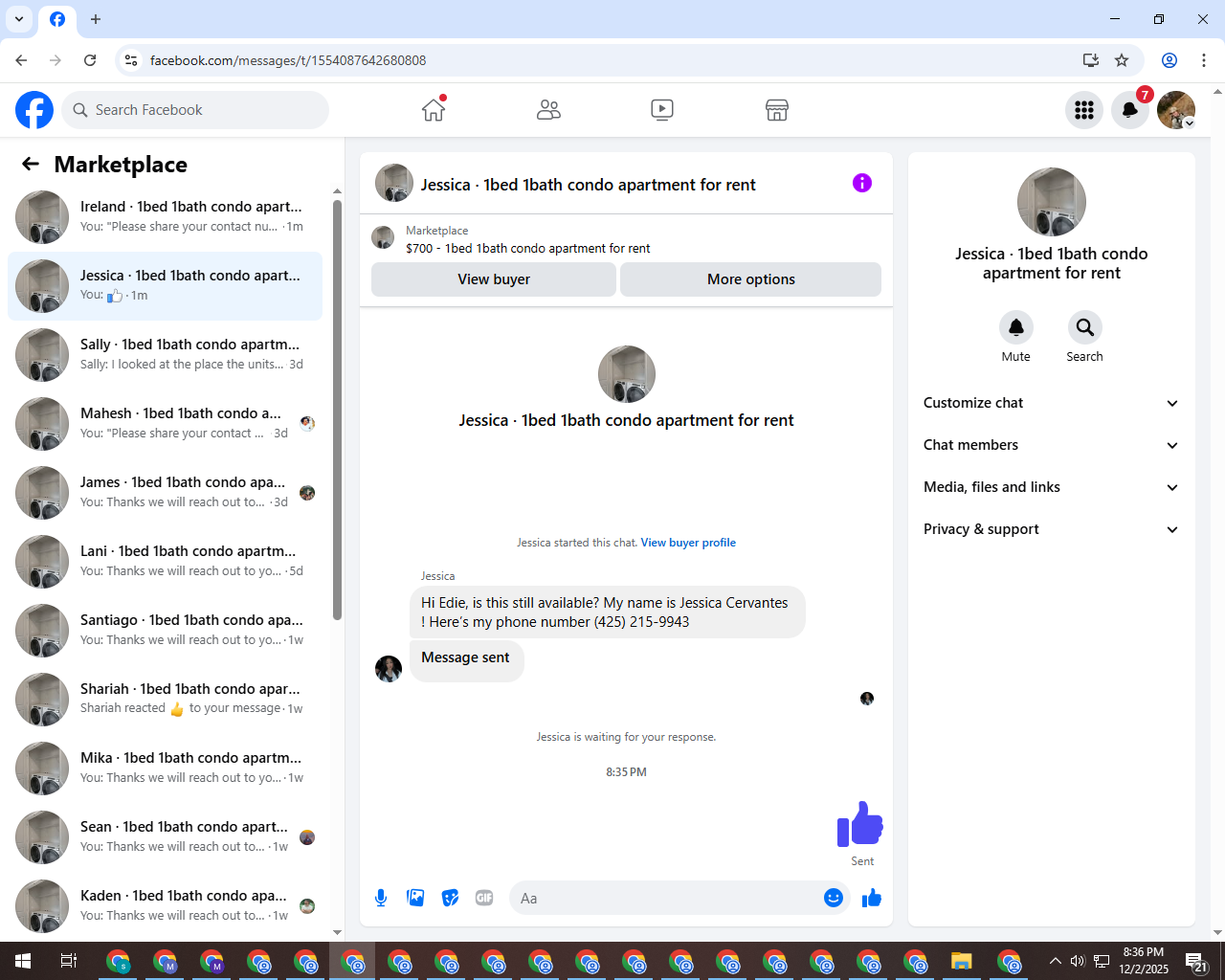Attach a photo with the image icon
1225x980 pixels.
click(415, 898)
